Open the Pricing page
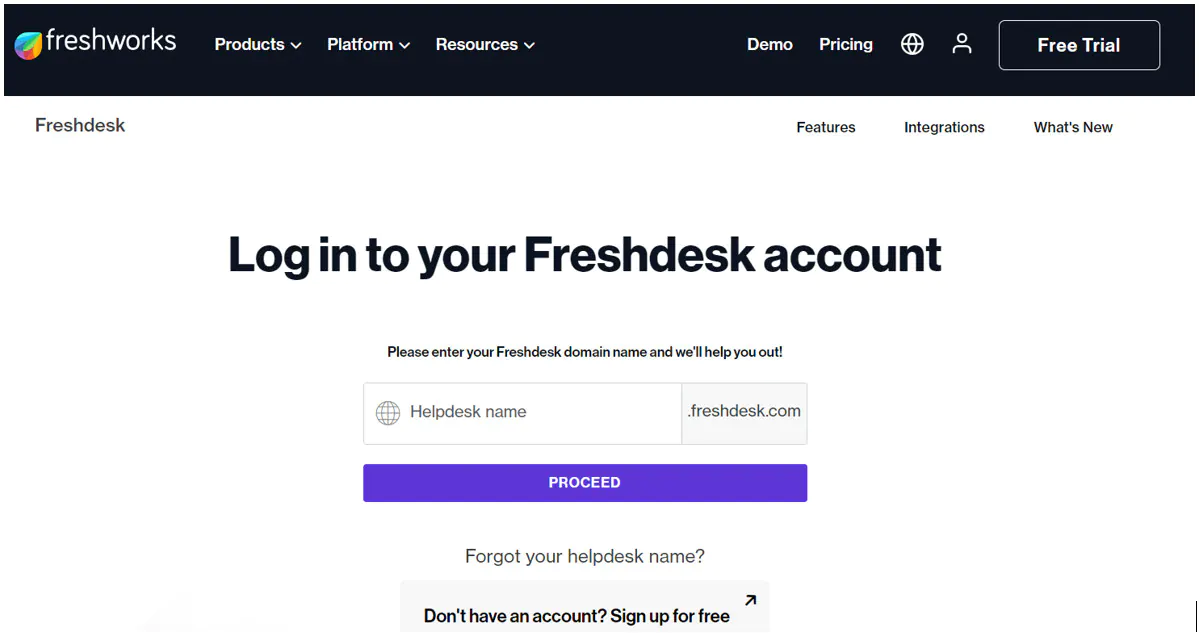Viewport: 1199px width, 637px height. tap(845, 45)
